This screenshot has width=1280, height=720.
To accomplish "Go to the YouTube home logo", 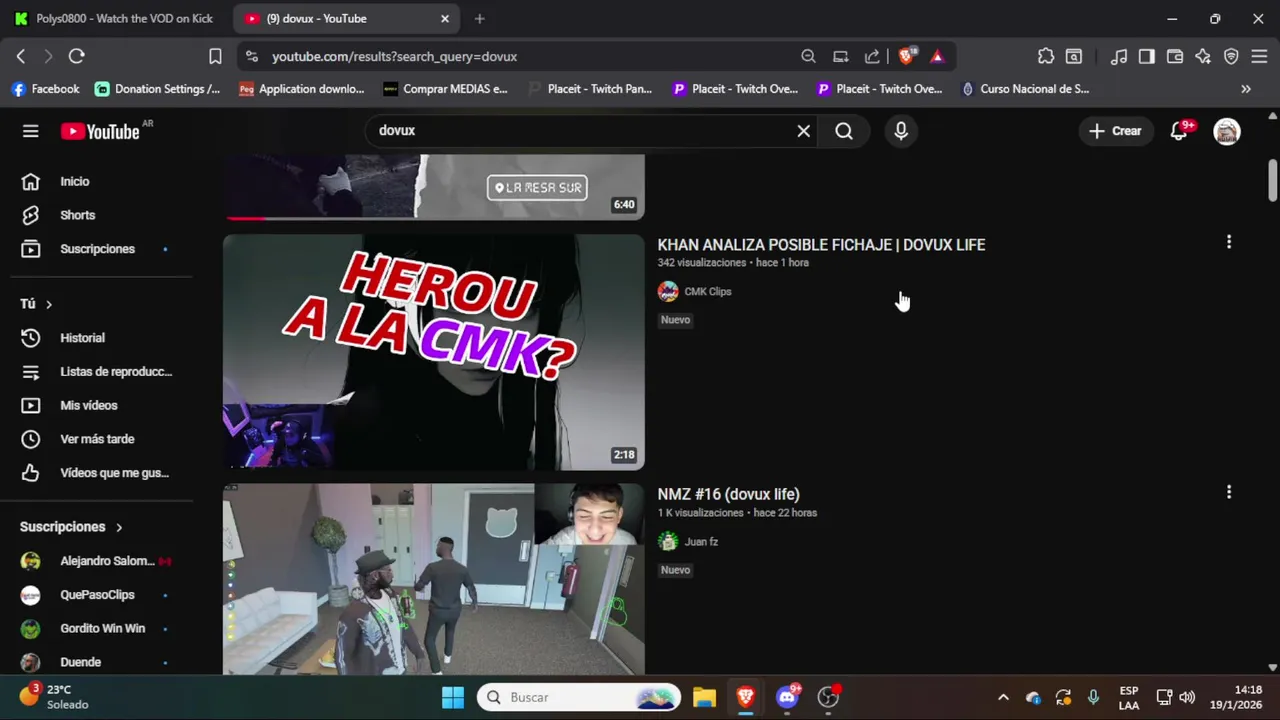I will coord(100,131).
